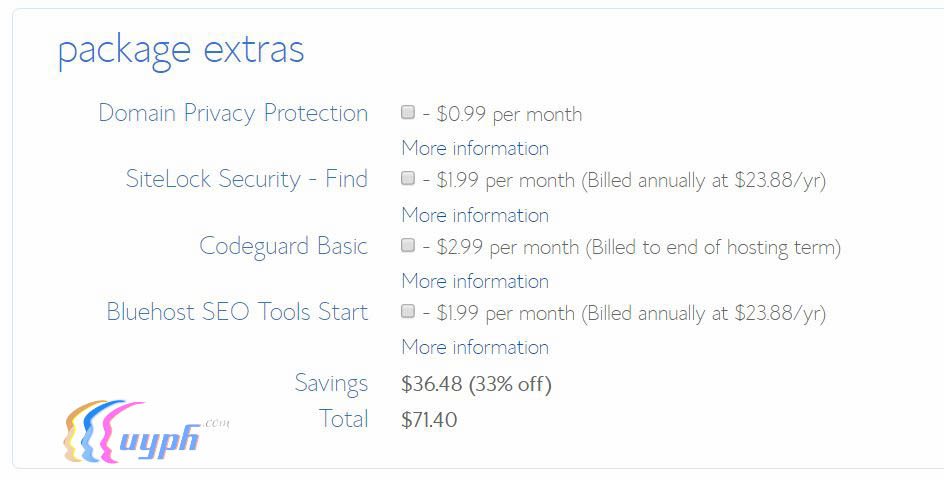This screenshot has width=944, height=479.
Task: Click the $71.40 total amount
Action: pos(429,420)
